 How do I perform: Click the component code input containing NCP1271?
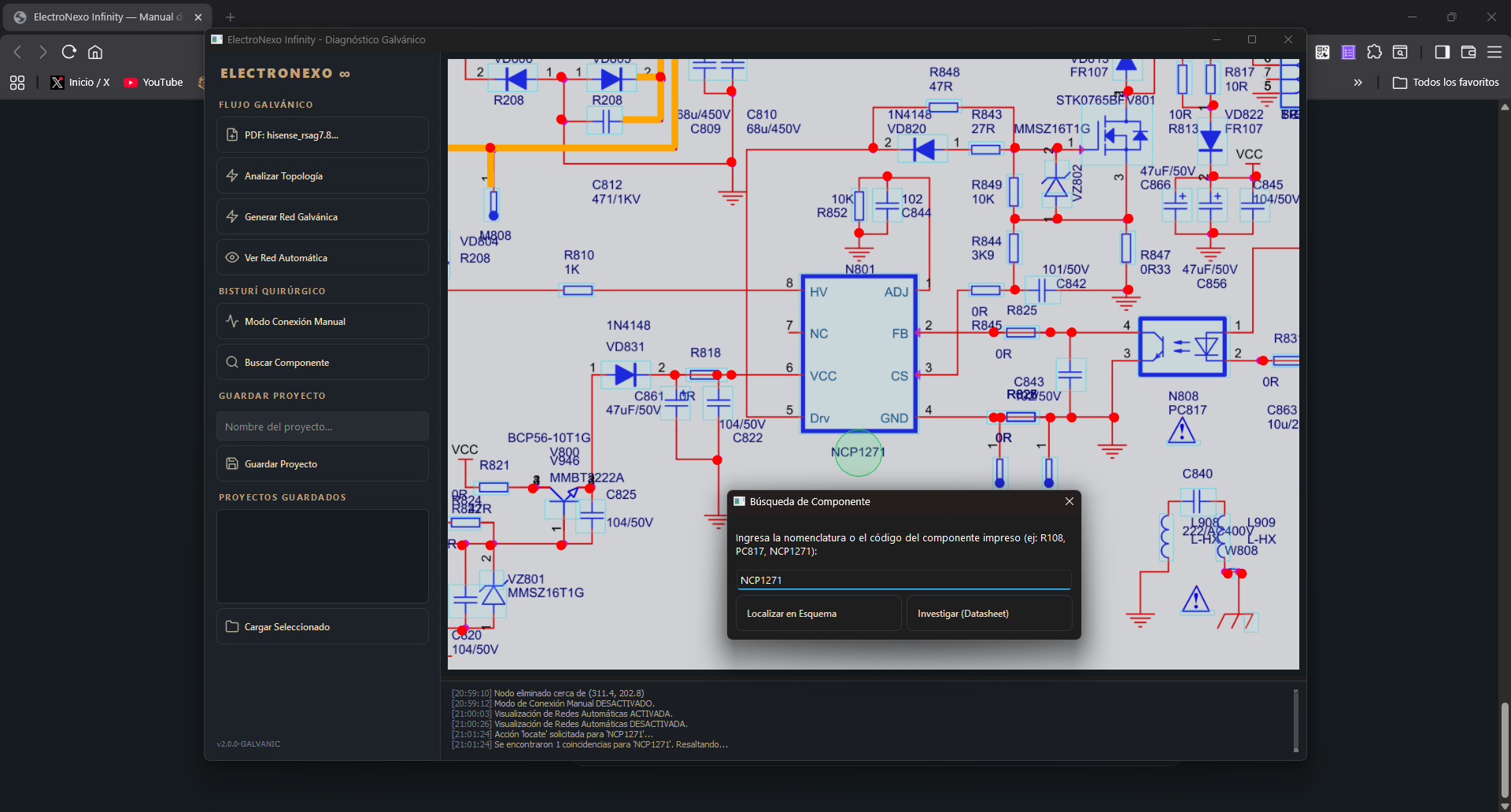pyautogui.click(x=903, y=580)
